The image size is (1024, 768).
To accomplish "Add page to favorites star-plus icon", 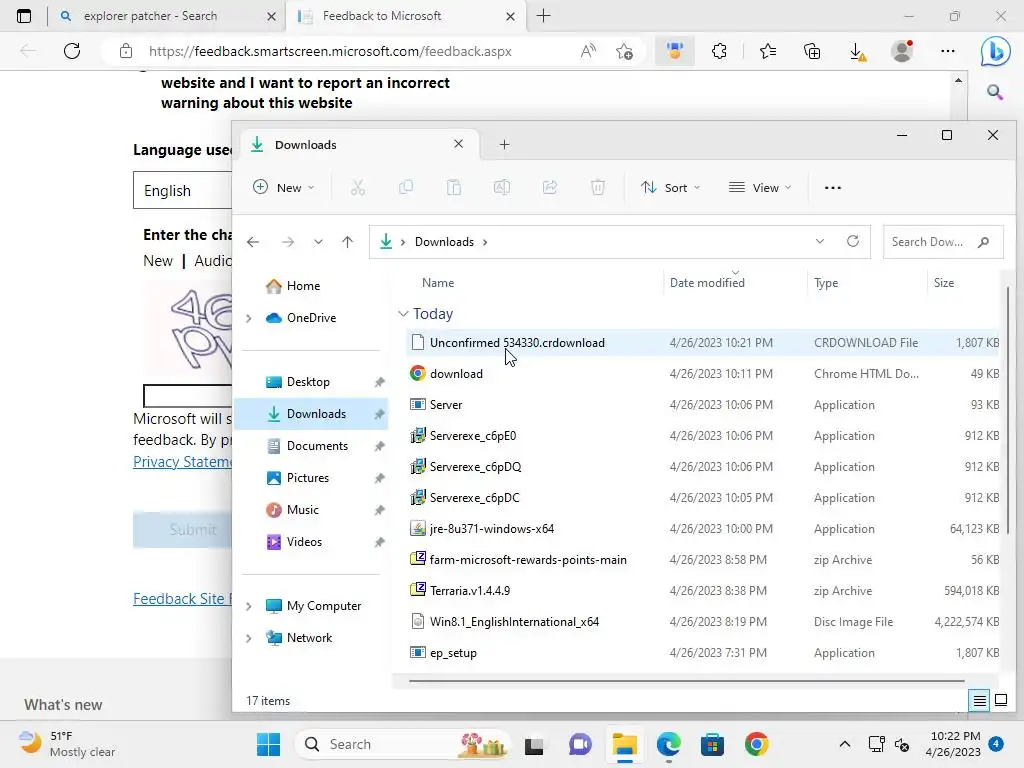I will coord(624,51).
